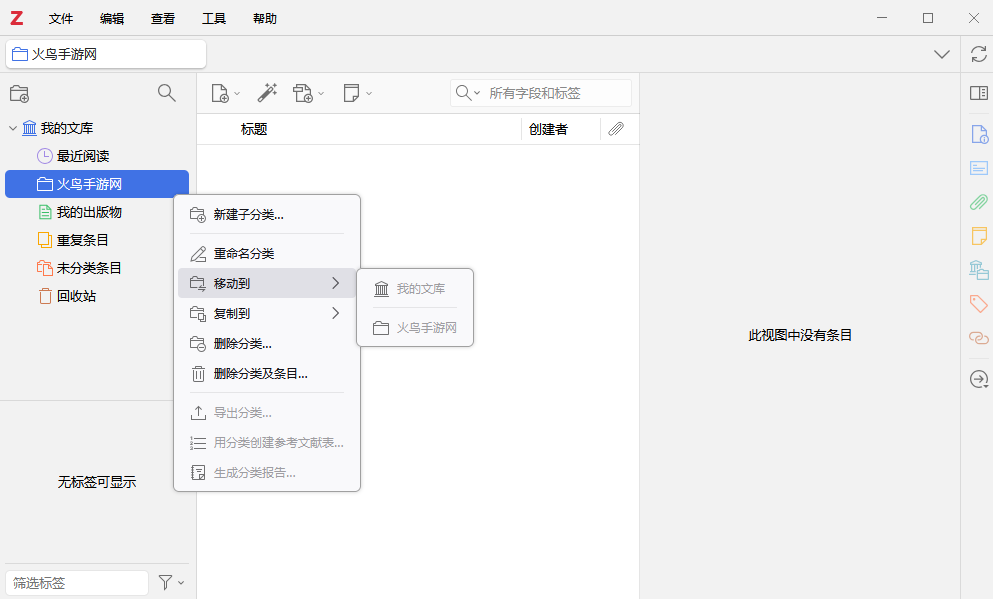Open the 查看 menu

[x=163, y=19]
